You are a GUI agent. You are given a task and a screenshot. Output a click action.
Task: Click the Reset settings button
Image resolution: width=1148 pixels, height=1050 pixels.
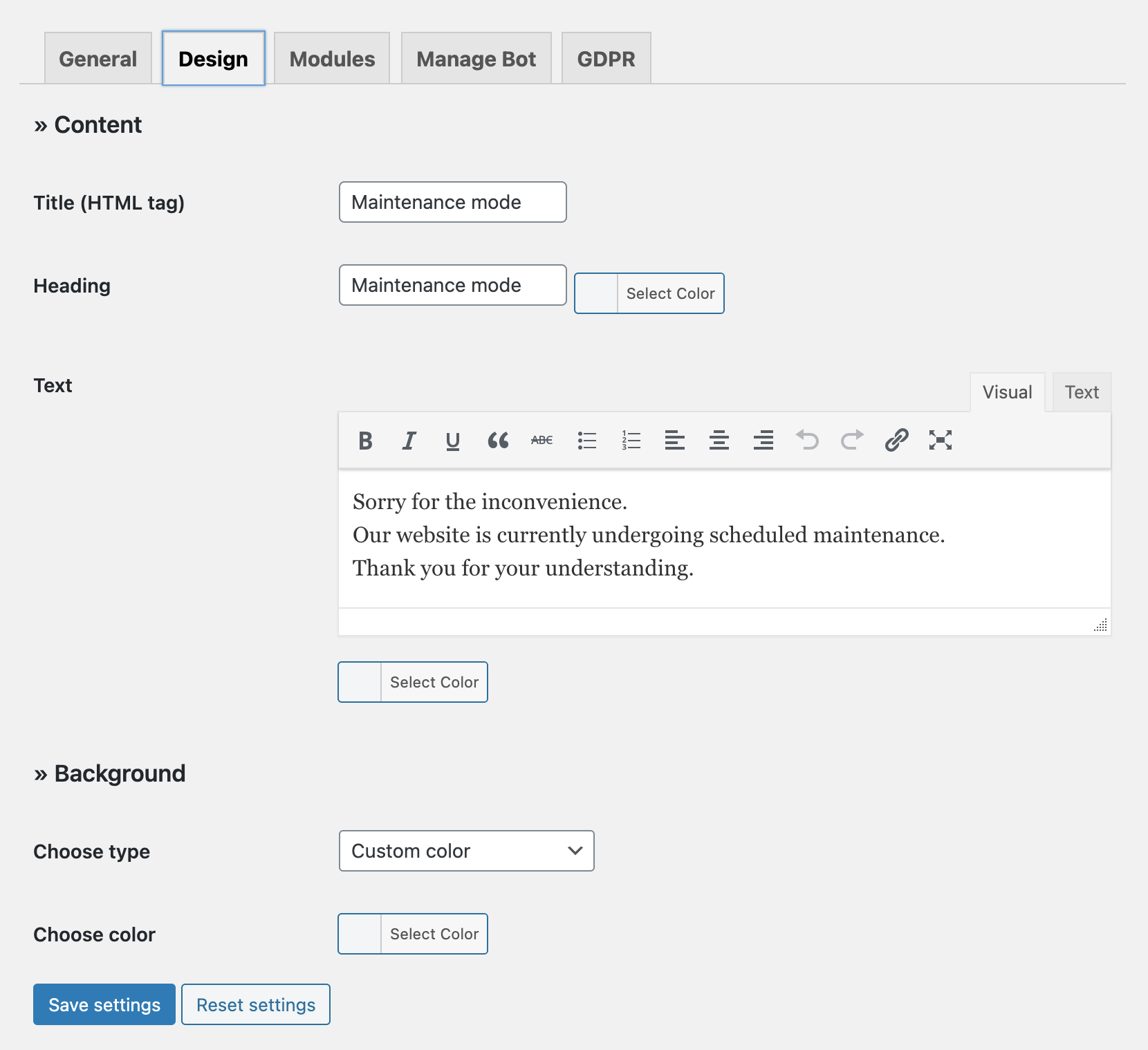(256, 1004)
